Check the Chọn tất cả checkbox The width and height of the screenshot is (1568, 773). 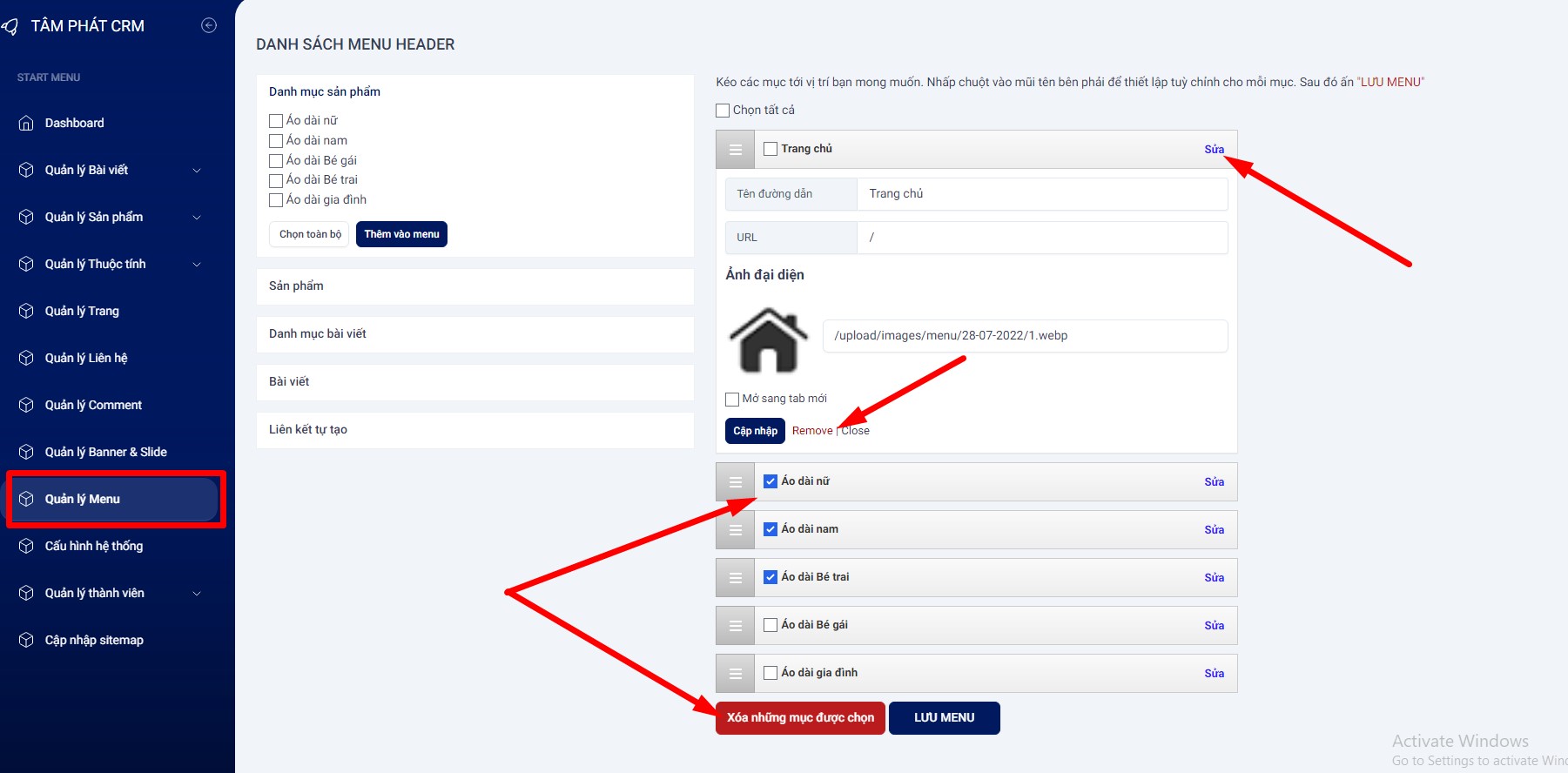pos(723,111)
